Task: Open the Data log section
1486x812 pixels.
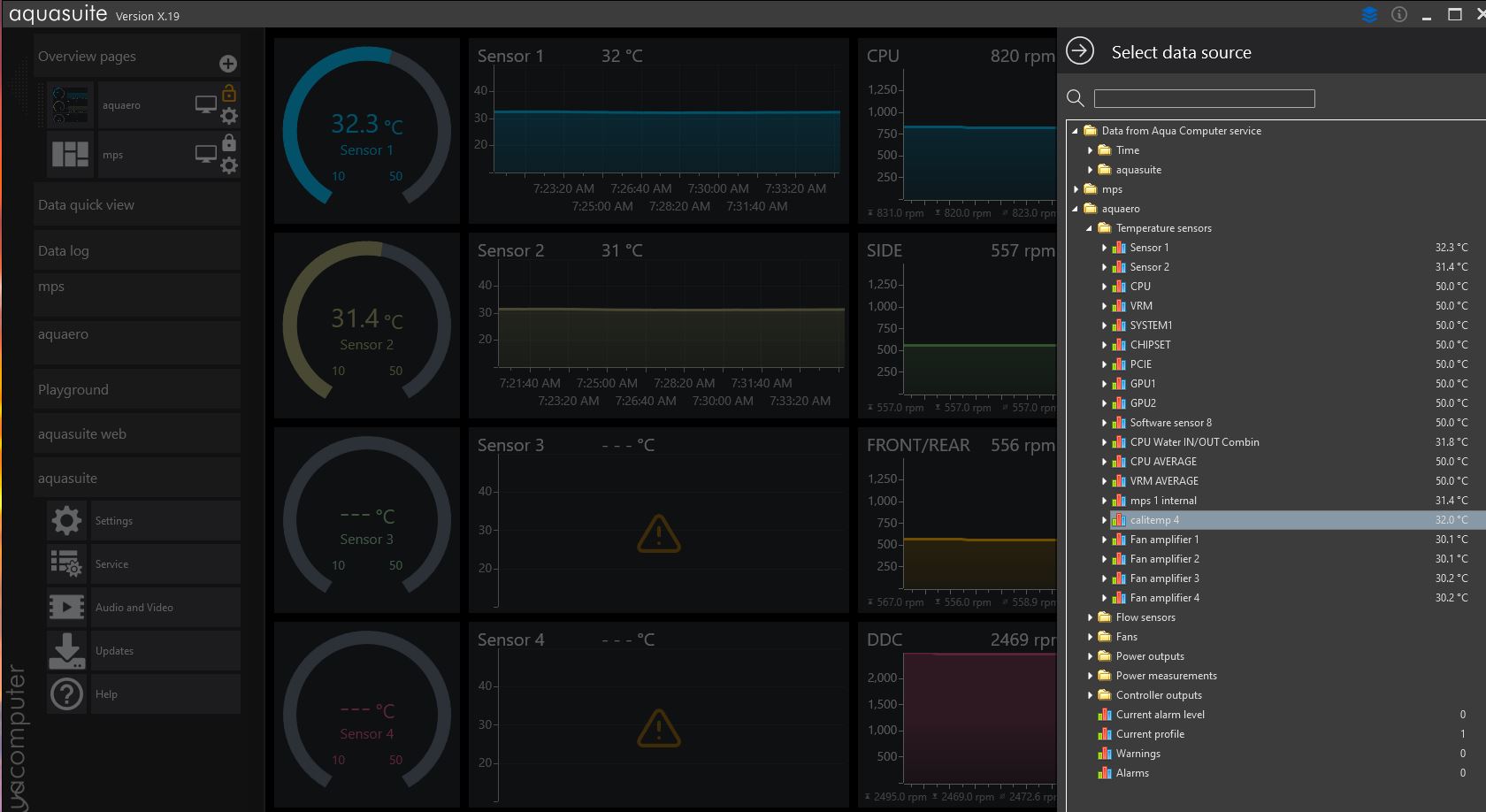Action: pos(64,251)
